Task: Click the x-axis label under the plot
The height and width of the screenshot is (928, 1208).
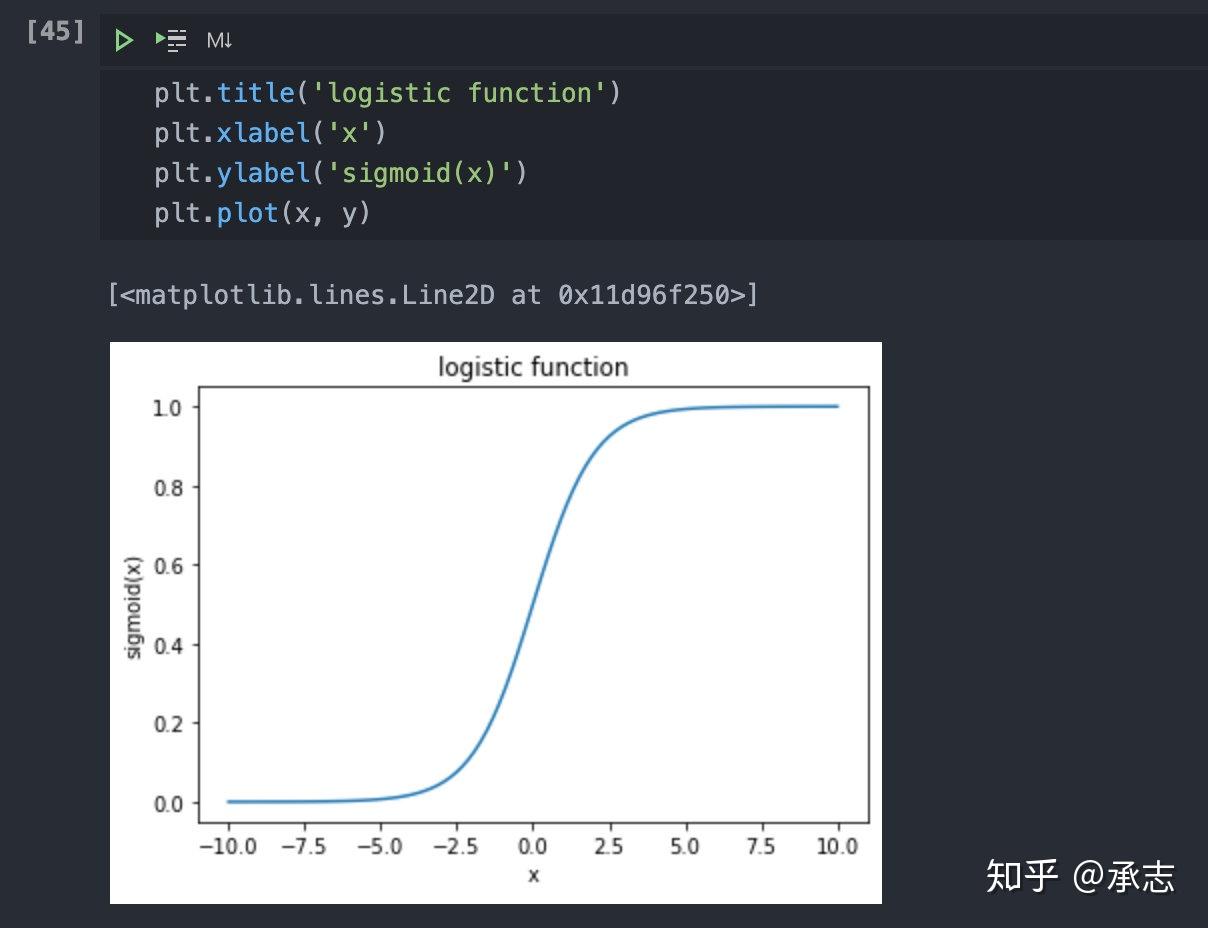Action: [x=533, y=875]
